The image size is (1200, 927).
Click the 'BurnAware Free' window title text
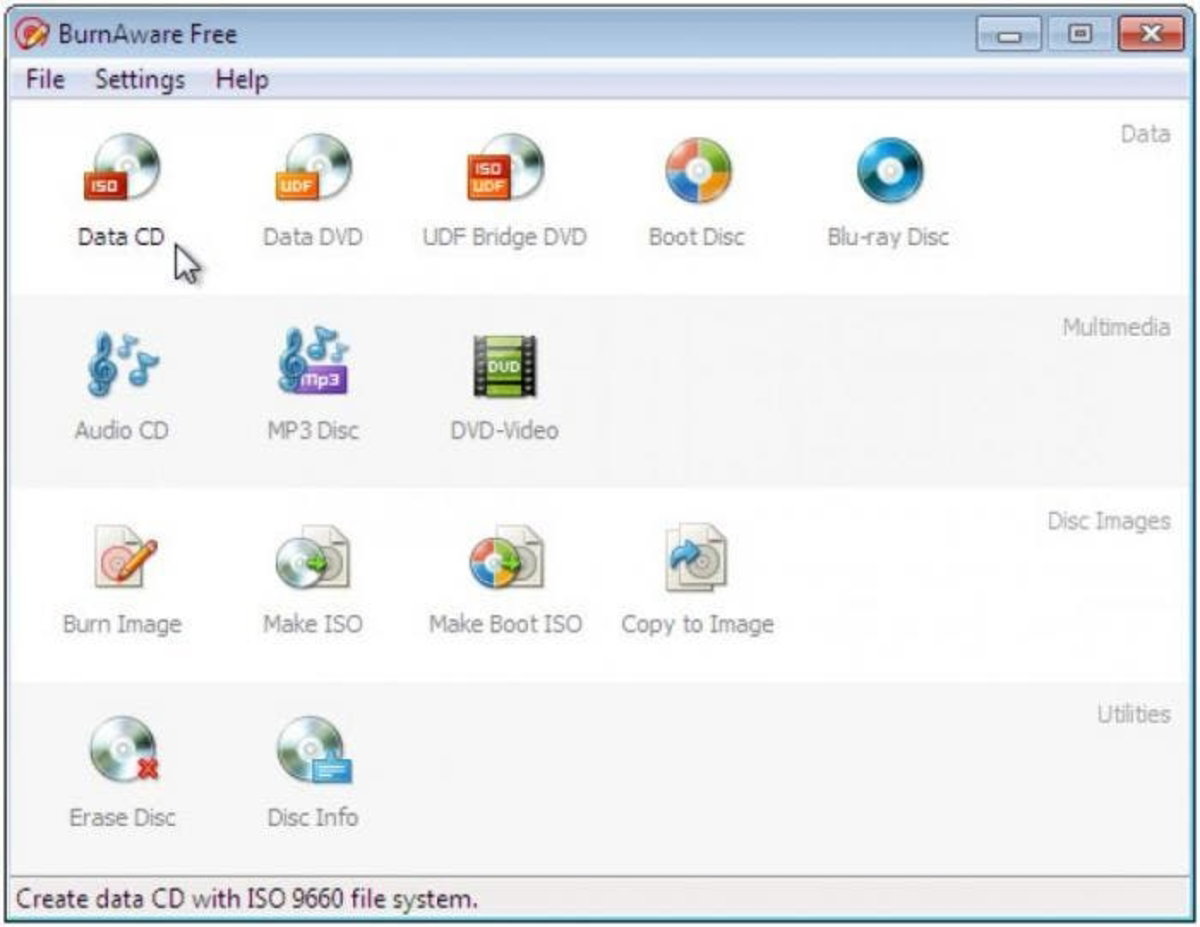pos(147,35)
